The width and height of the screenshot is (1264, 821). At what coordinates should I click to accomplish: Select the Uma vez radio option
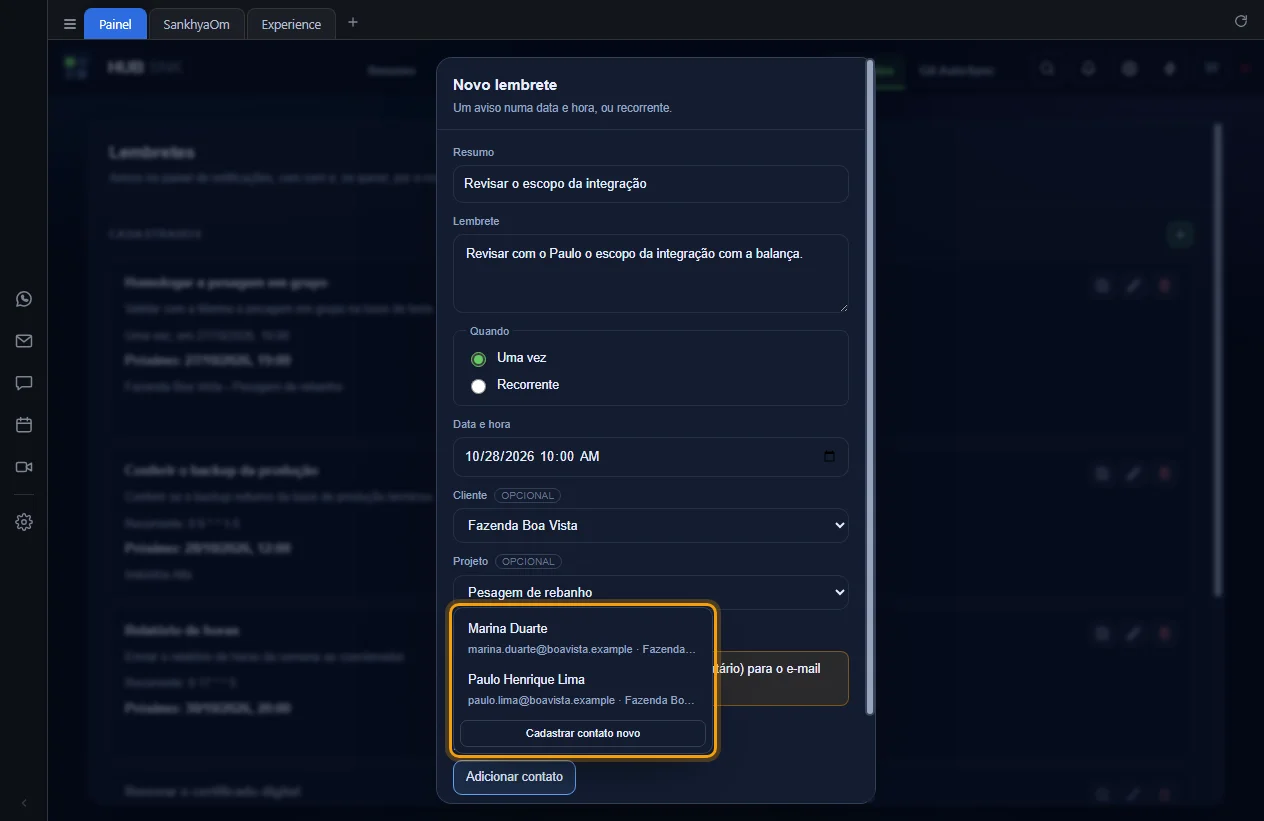[478, 359]
